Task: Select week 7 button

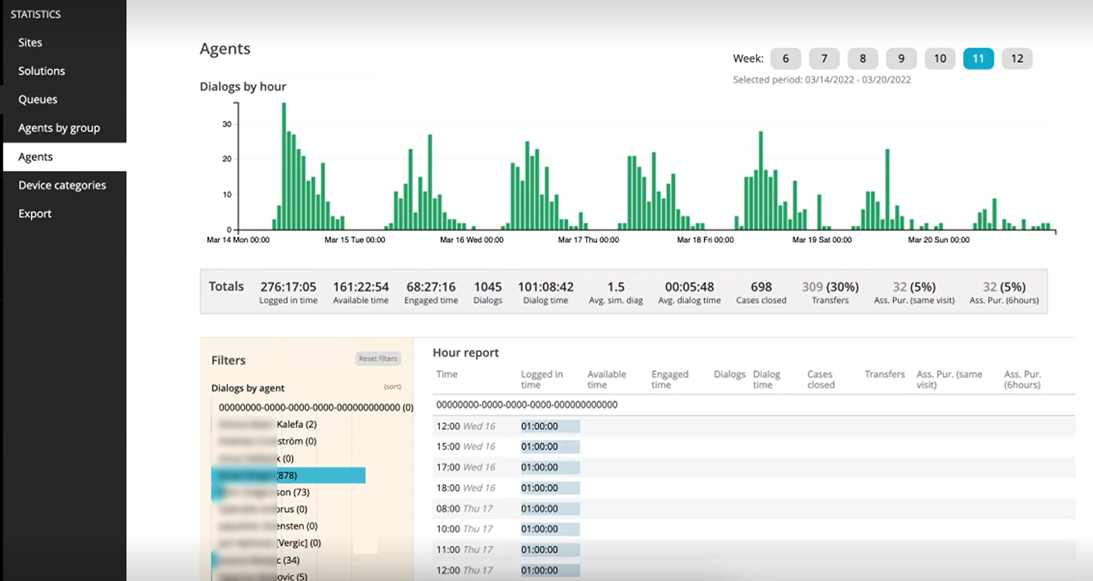Action: click(824, 59)
